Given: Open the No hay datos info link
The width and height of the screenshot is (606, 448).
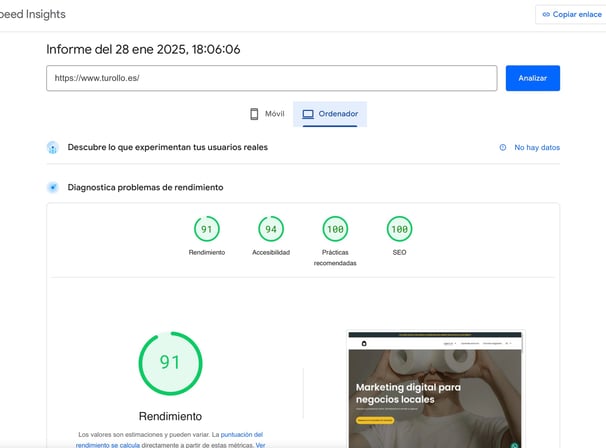Looking at the screenshot, I should coord(537,147).
